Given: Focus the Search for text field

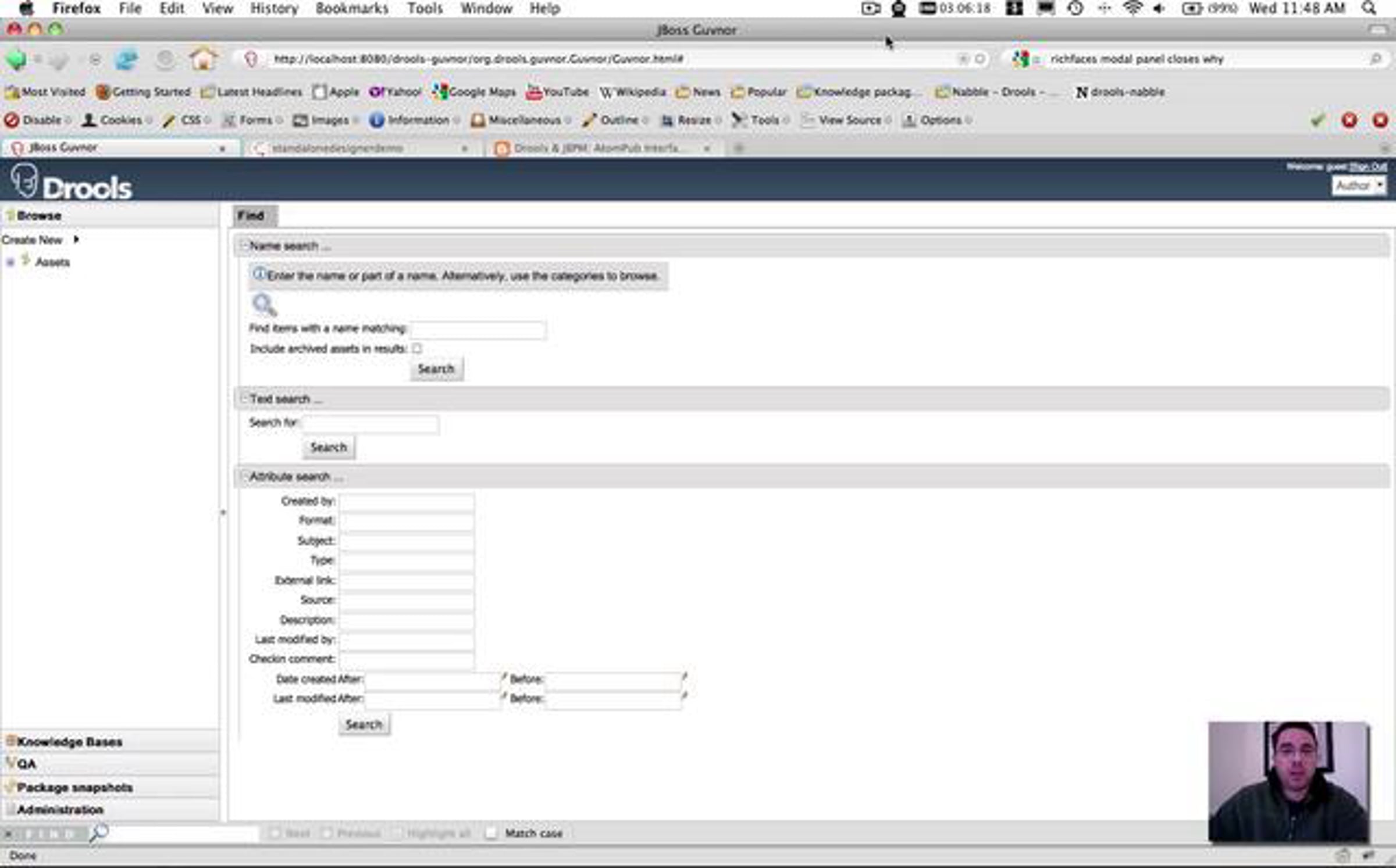Looking at the screenshot, I should [x=371, y=424].
